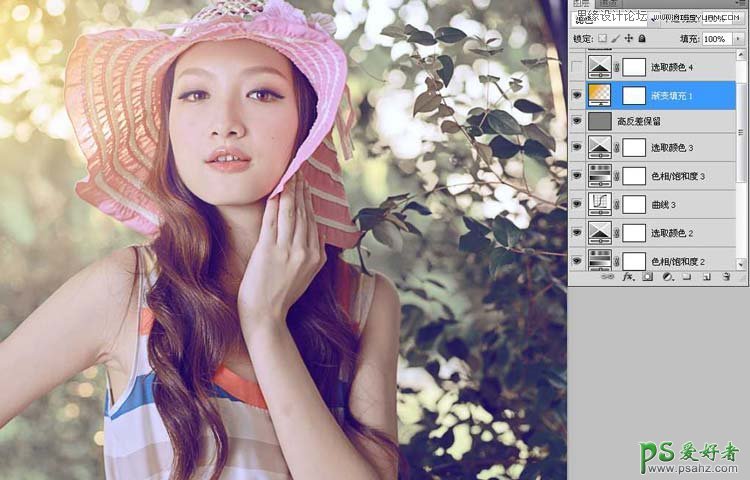Enable the lock image pixels brush icon
The height and width of the screenshot is (480, 750).
click(614, 39)
